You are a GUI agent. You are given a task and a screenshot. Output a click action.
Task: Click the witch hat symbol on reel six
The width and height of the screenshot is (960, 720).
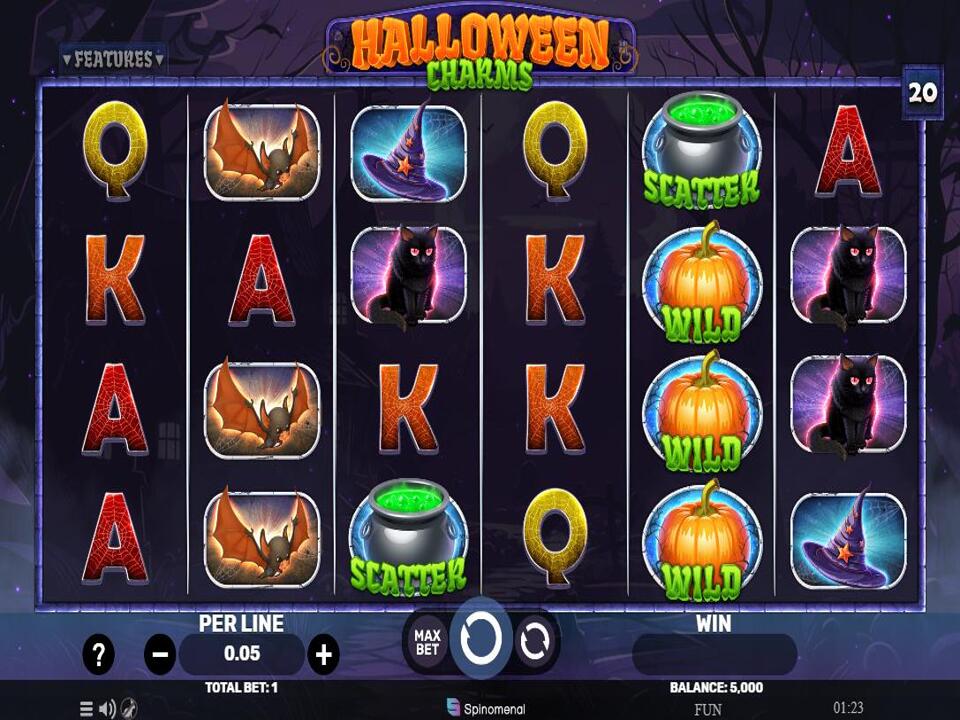click(848, 539)
